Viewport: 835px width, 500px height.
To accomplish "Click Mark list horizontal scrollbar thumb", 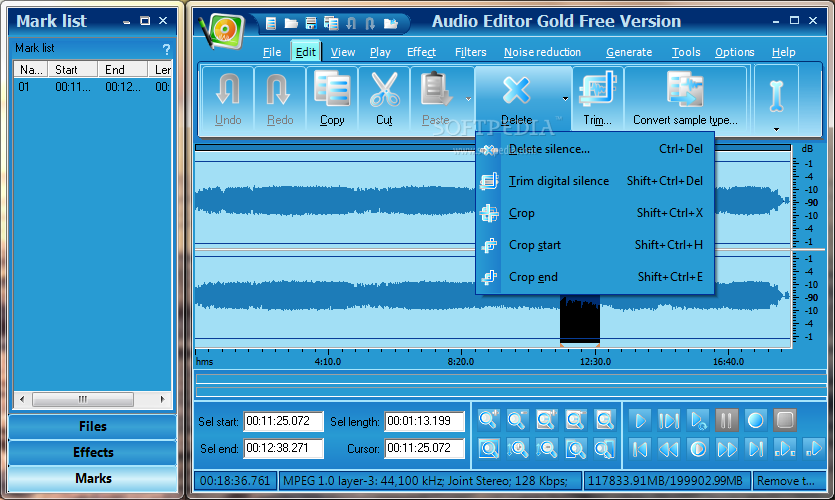I will (83, 399).
